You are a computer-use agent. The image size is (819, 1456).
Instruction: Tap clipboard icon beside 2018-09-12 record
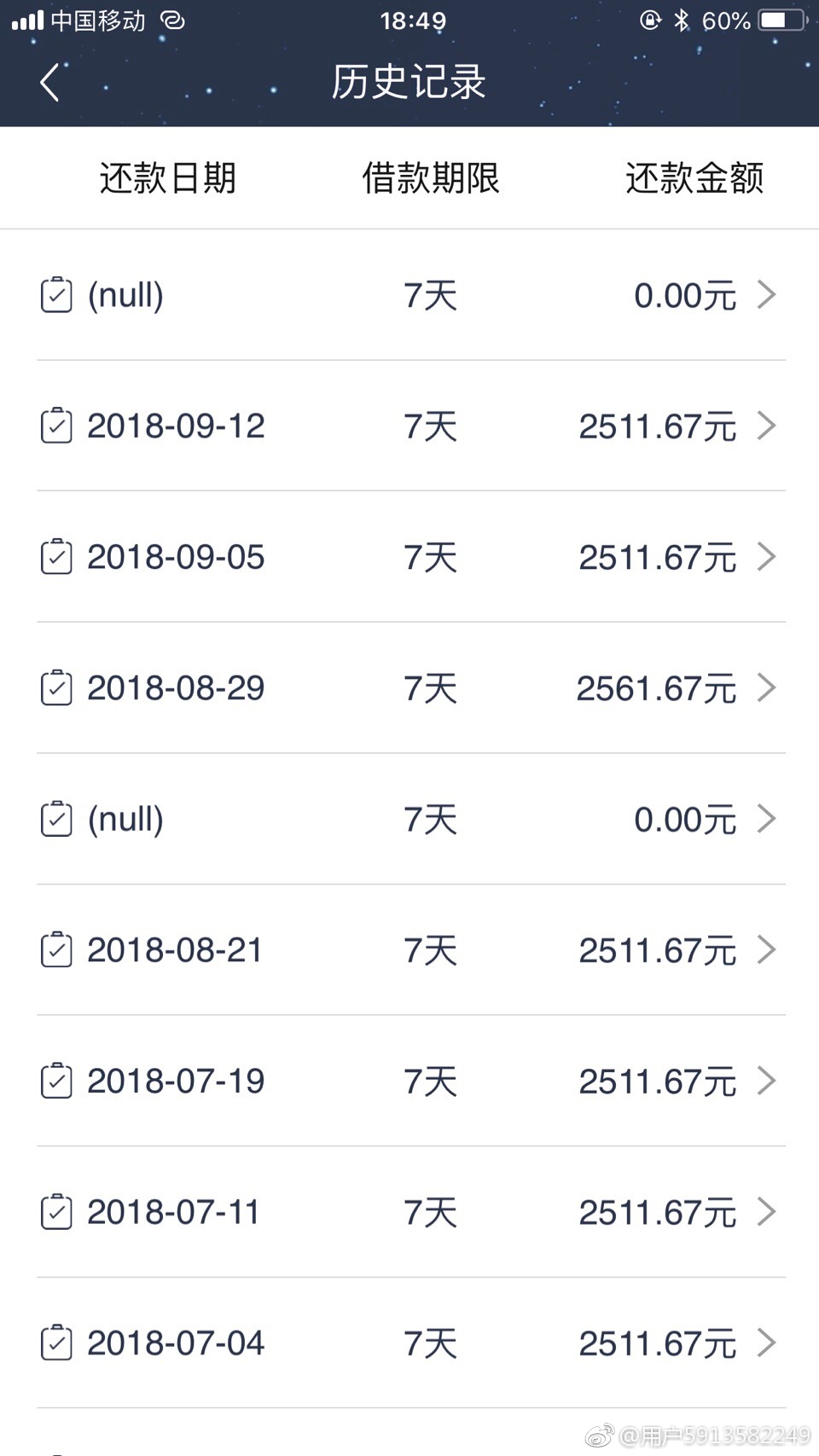56,426
